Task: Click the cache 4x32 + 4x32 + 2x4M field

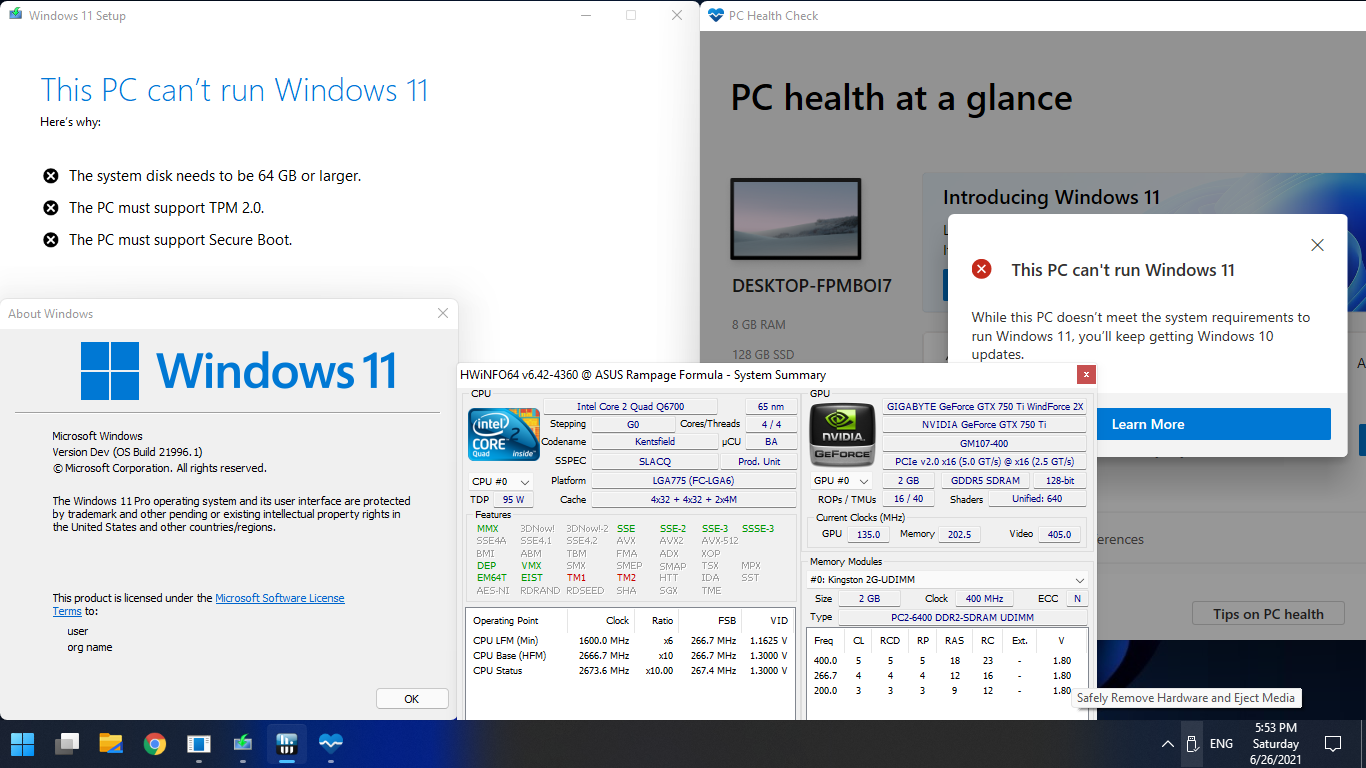Action: (694, 499)
